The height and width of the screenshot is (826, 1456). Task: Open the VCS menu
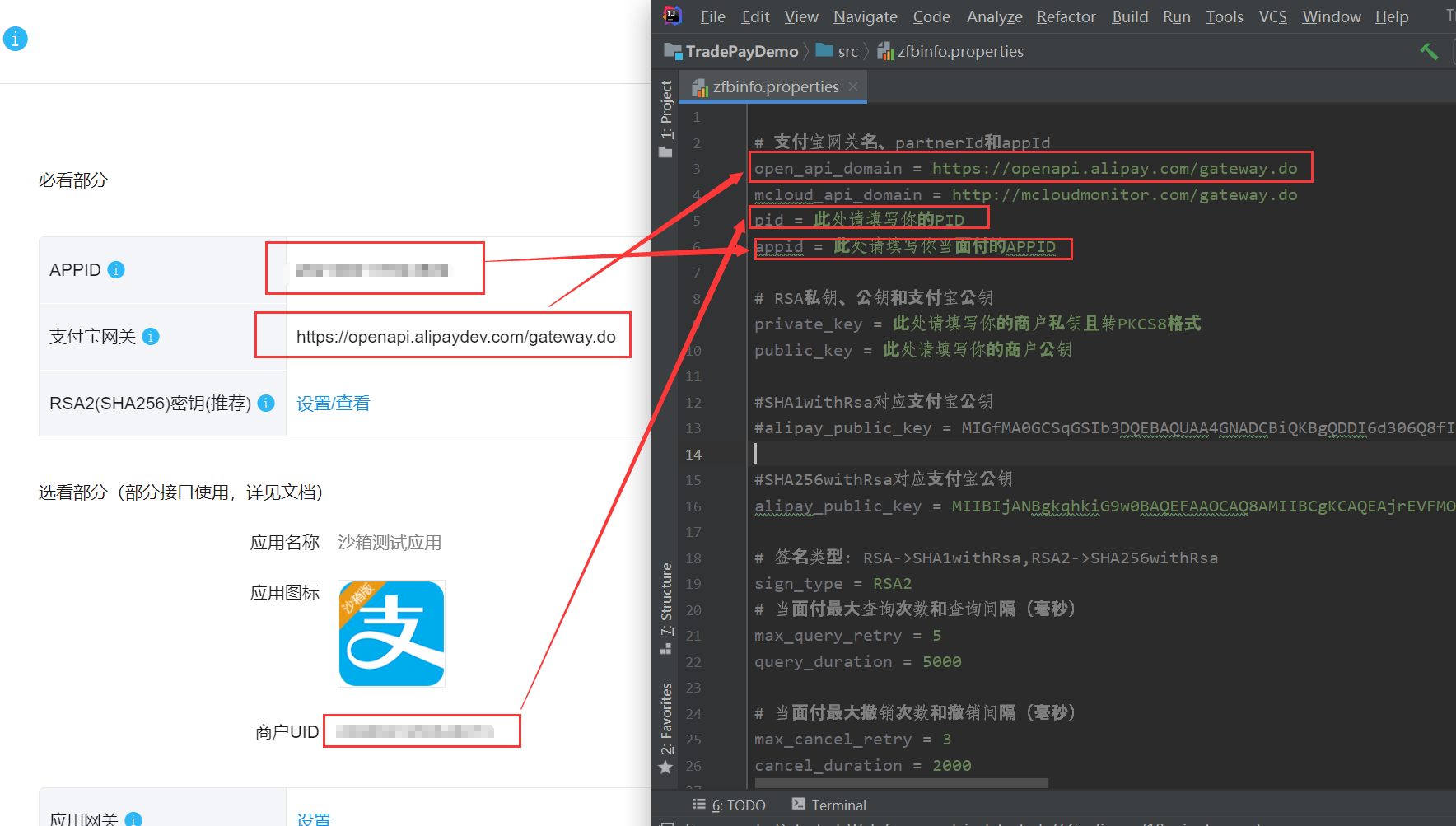coord(1273,16)
